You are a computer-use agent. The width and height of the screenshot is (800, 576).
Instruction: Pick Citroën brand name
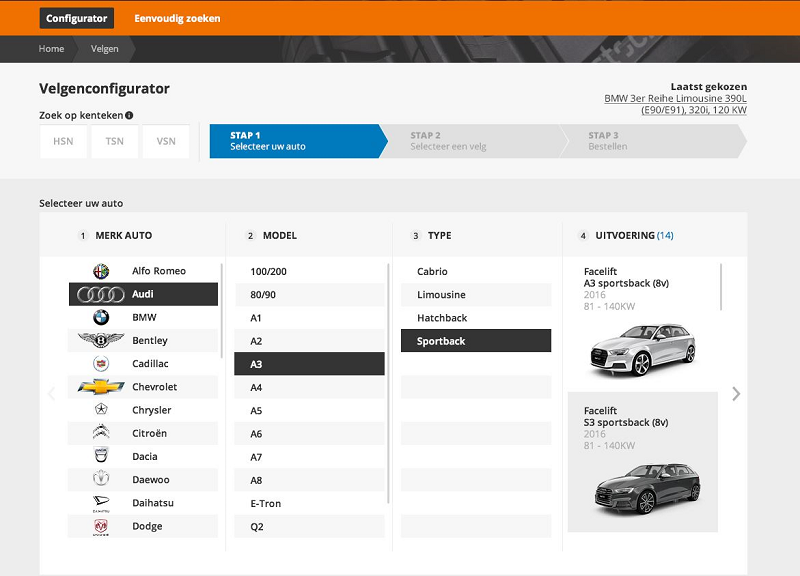tap(149, 433)
